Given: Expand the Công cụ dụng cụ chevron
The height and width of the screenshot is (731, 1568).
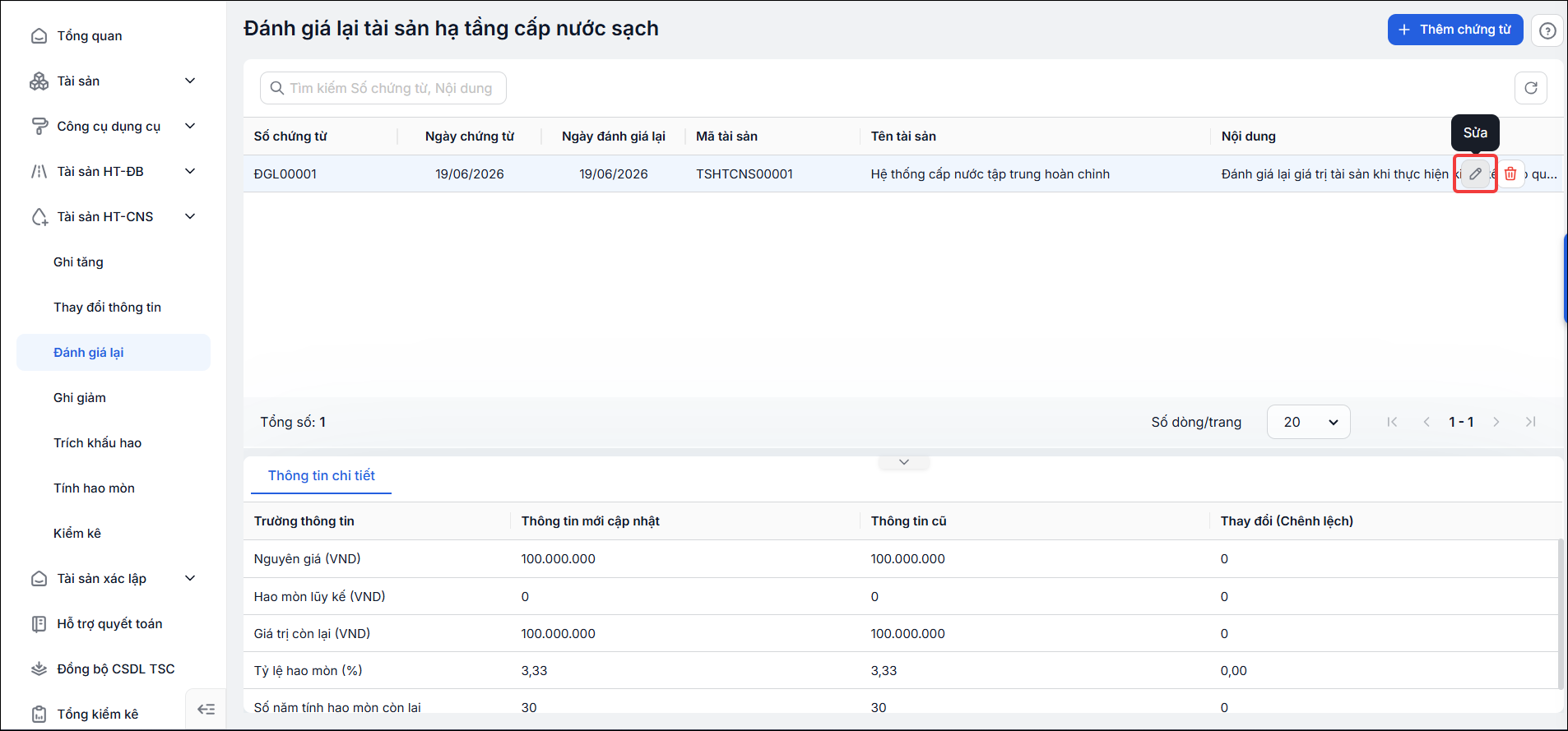Looking at the screenshot, I should point(190,126).
